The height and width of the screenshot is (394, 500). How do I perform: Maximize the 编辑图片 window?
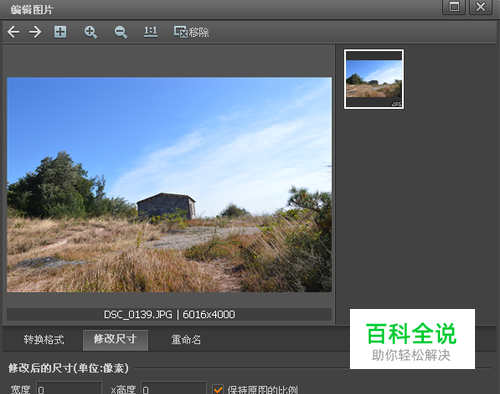pos(454,7)
